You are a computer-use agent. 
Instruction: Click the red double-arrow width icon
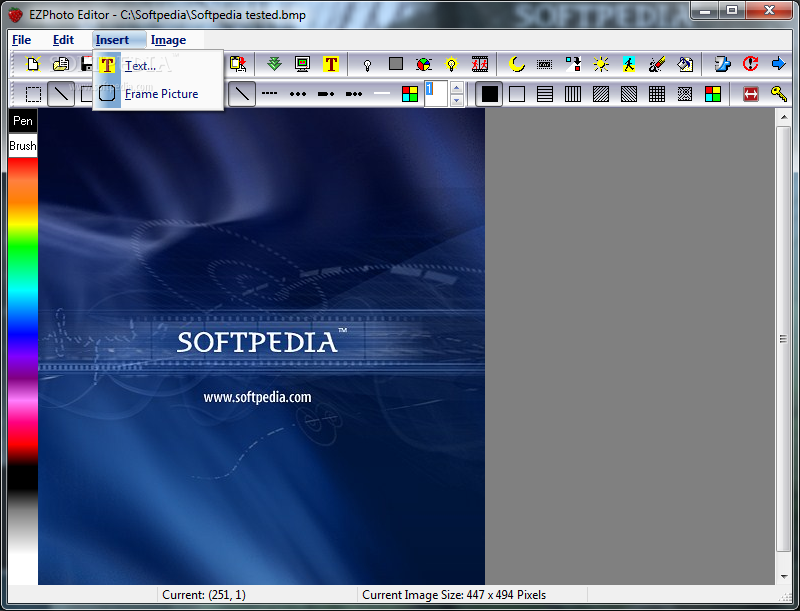pos(751,94)
